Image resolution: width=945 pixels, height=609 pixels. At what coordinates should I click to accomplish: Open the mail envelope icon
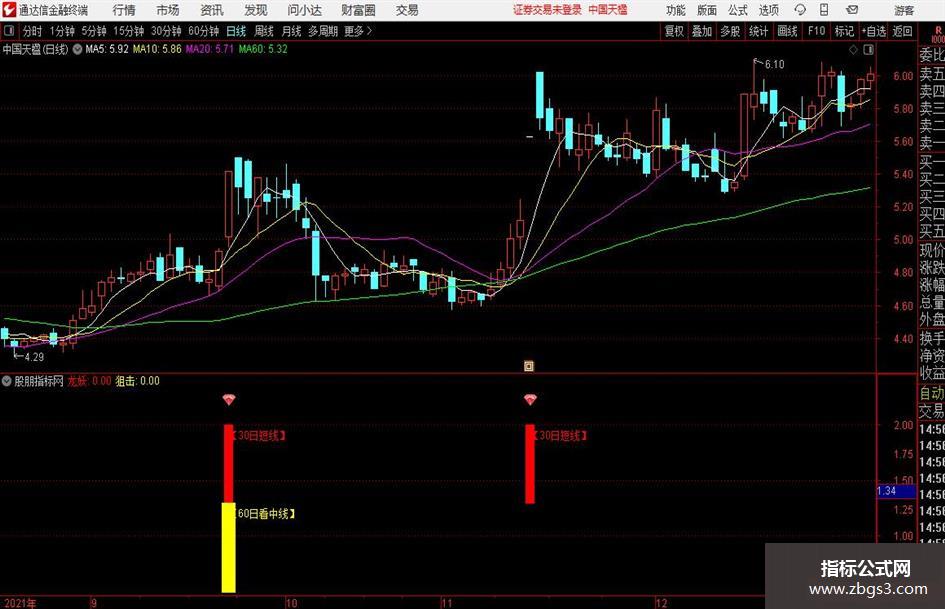coord(852,10)
